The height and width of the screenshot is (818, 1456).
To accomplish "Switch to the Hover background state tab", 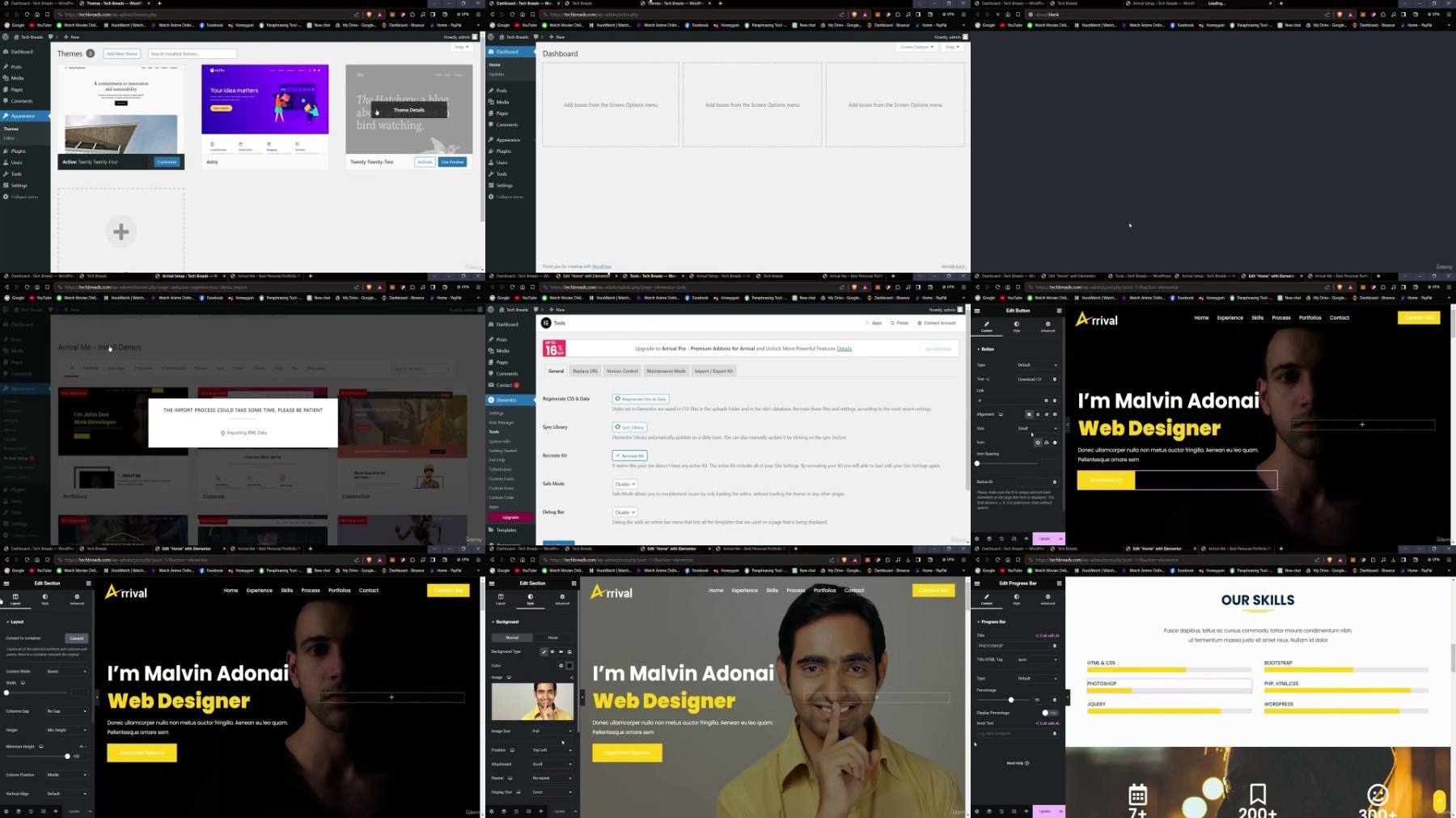I will 552,638.
